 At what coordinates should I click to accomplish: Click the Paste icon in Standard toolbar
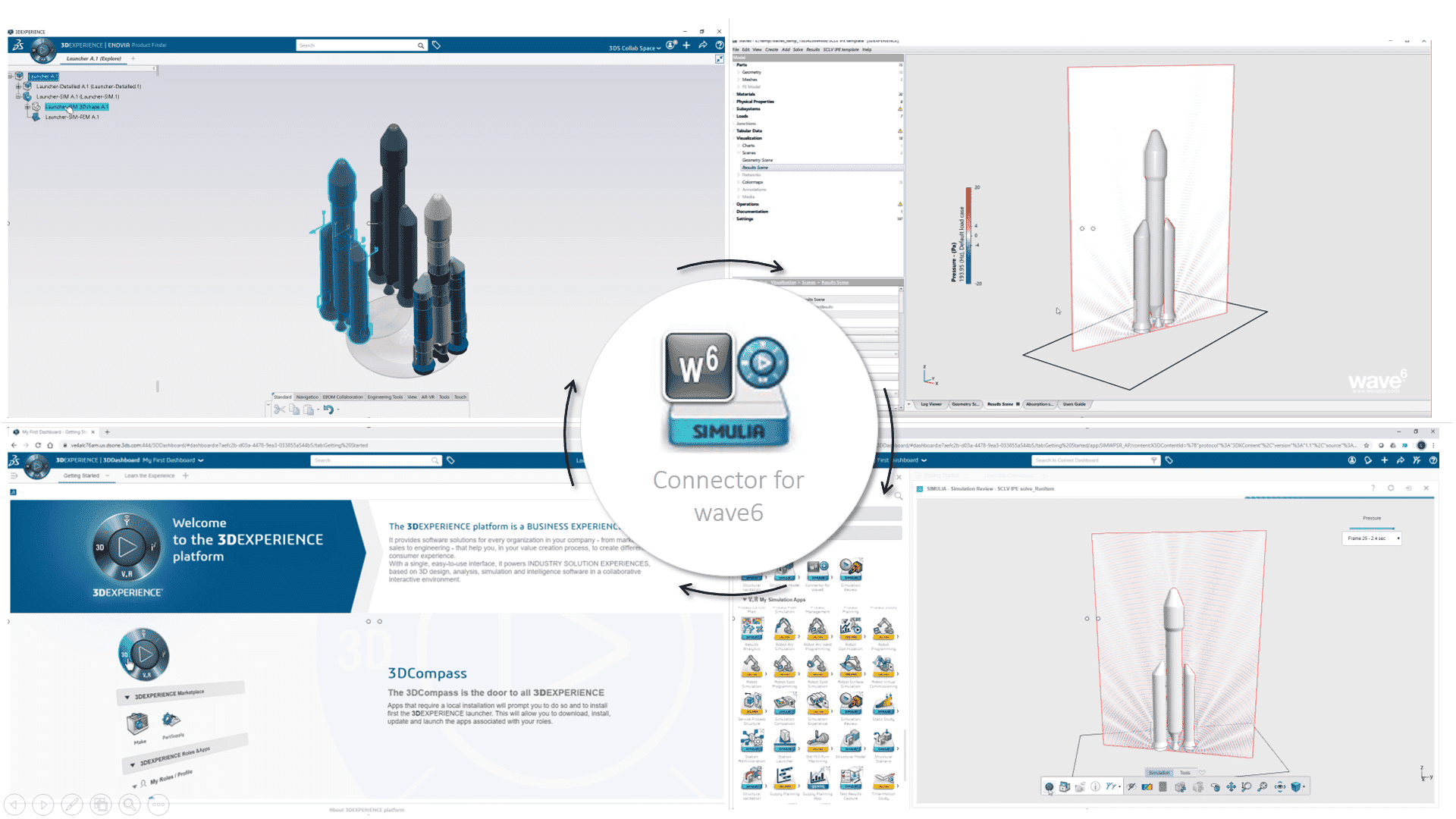point(309,409)
